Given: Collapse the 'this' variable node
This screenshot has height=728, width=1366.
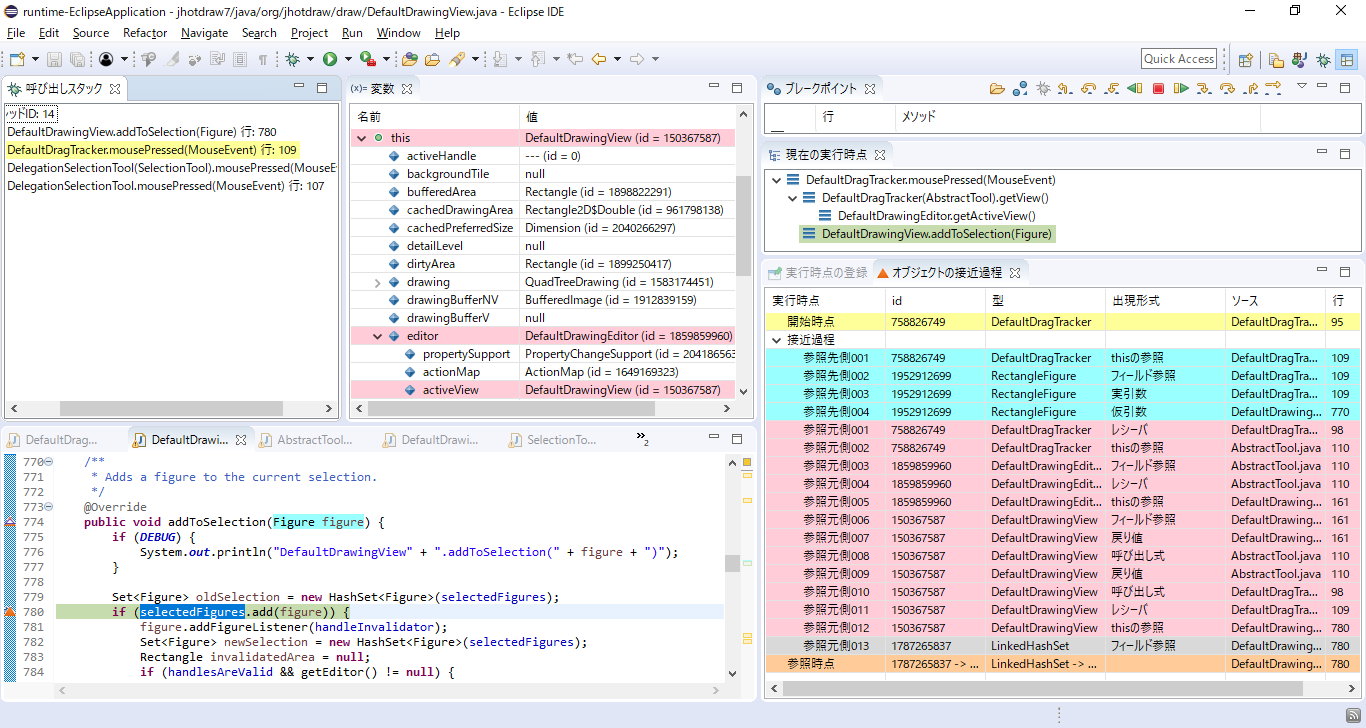Looking at the screenshot, I should tap(362, 138).
